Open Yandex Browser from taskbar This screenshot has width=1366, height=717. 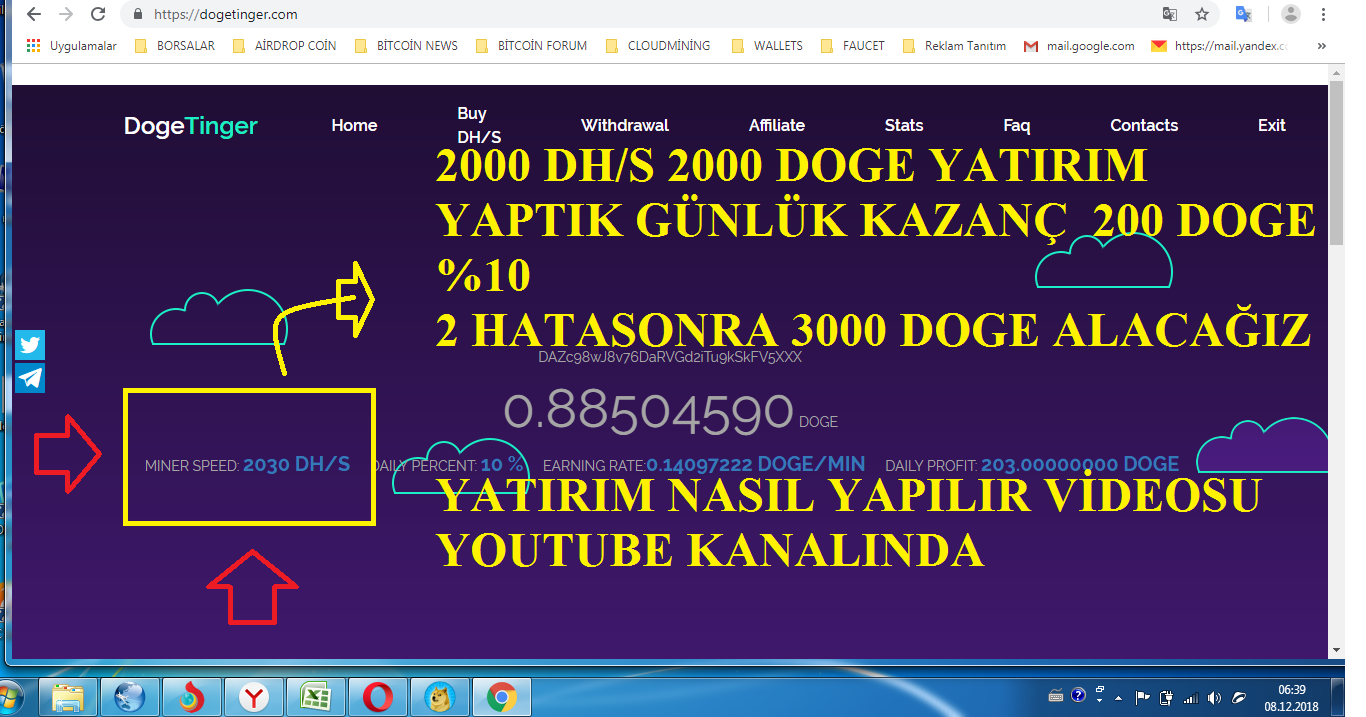(x=253, y=696)
